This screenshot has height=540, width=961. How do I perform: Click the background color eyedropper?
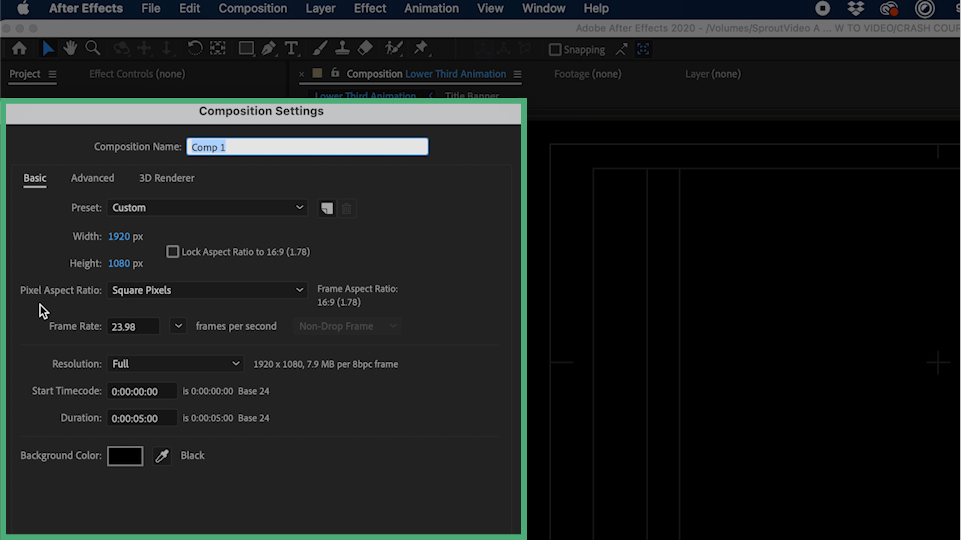tap(162, 456)
